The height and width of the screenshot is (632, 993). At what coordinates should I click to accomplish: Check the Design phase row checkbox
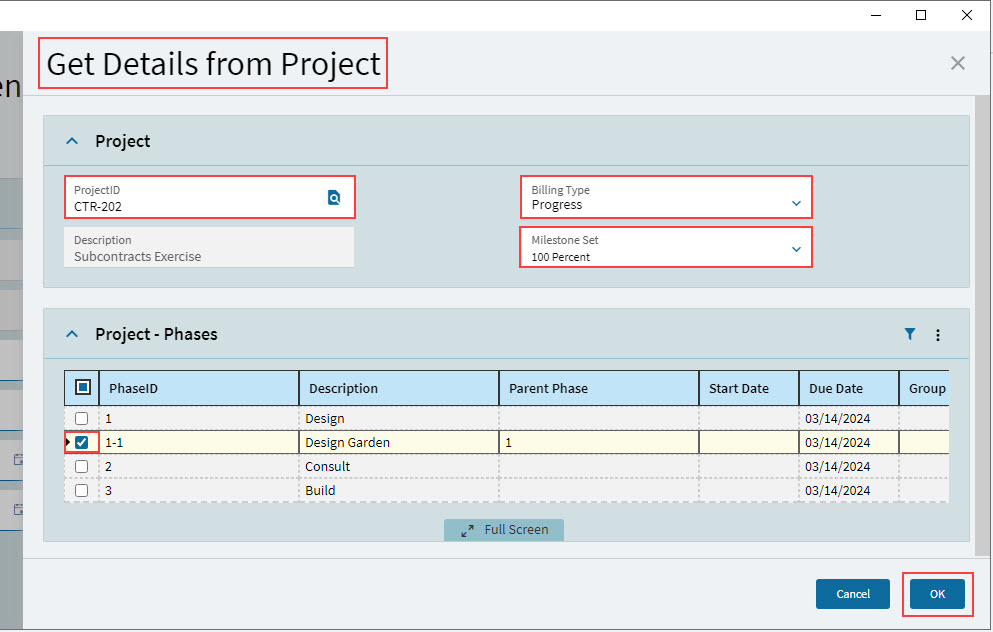pyautogui.click(x=81, y=419)
